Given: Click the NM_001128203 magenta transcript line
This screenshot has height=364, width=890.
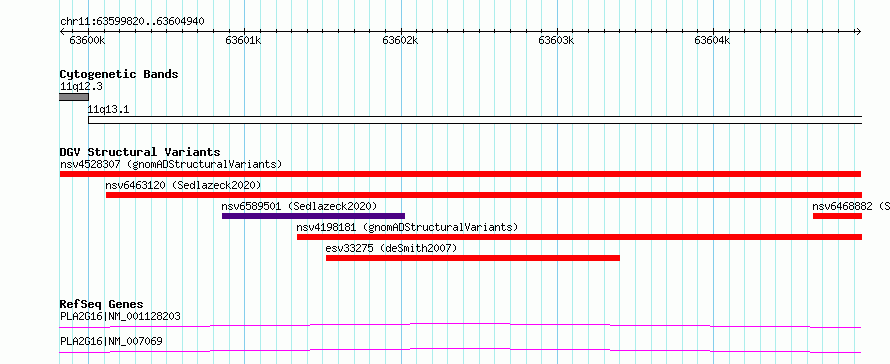Looking at the screenshot, I should point(460,325).
